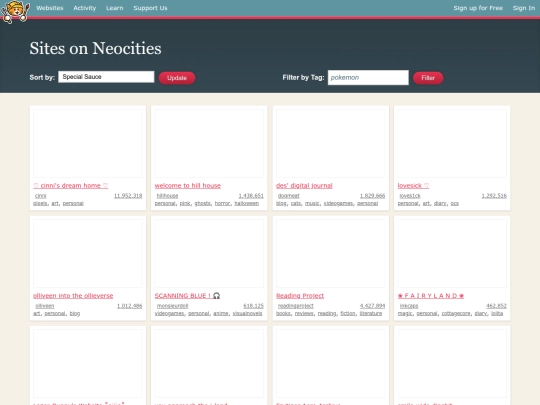
Task: Open the des' digital journal link
Action: [304, 186]
